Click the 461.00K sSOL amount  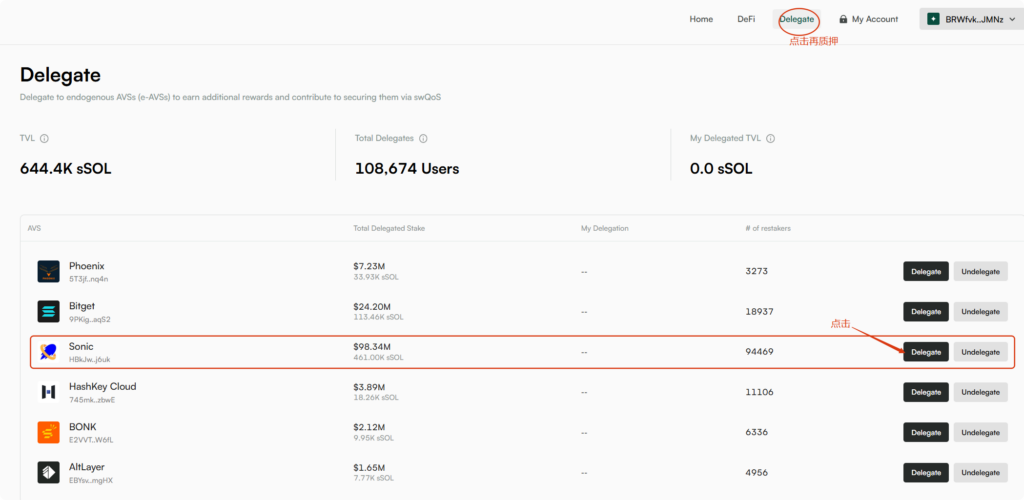[x=378, y=358]
